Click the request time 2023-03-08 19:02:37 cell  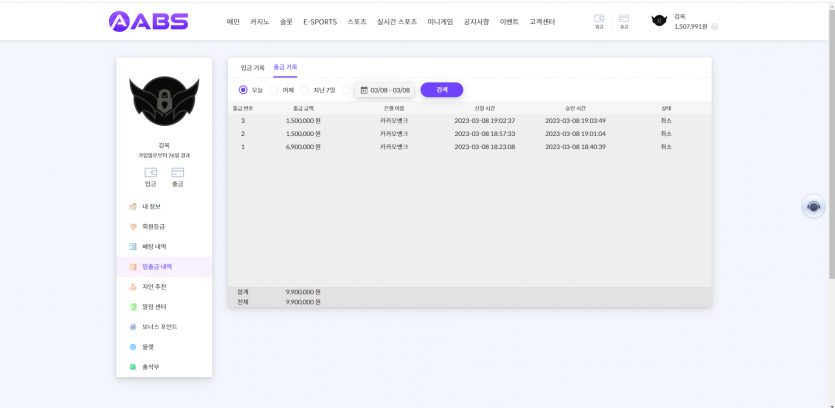coord(485,121)
